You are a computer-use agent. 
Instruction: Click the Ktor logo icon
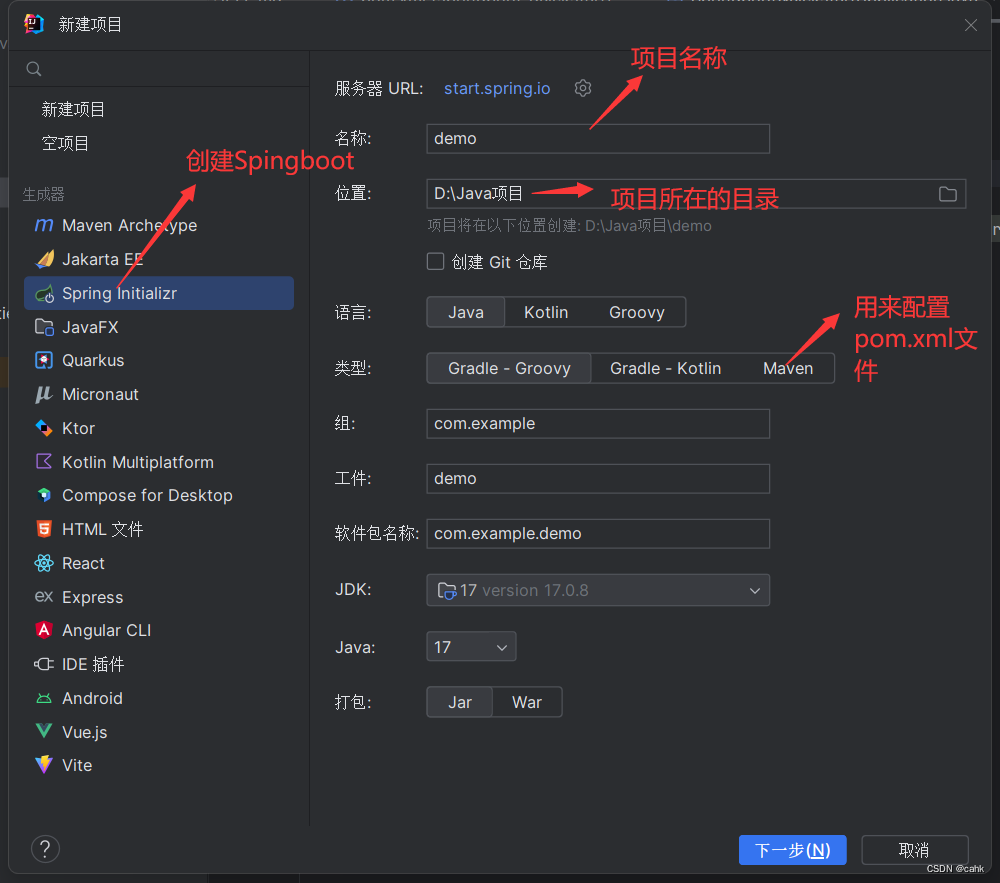coord(44,428)
